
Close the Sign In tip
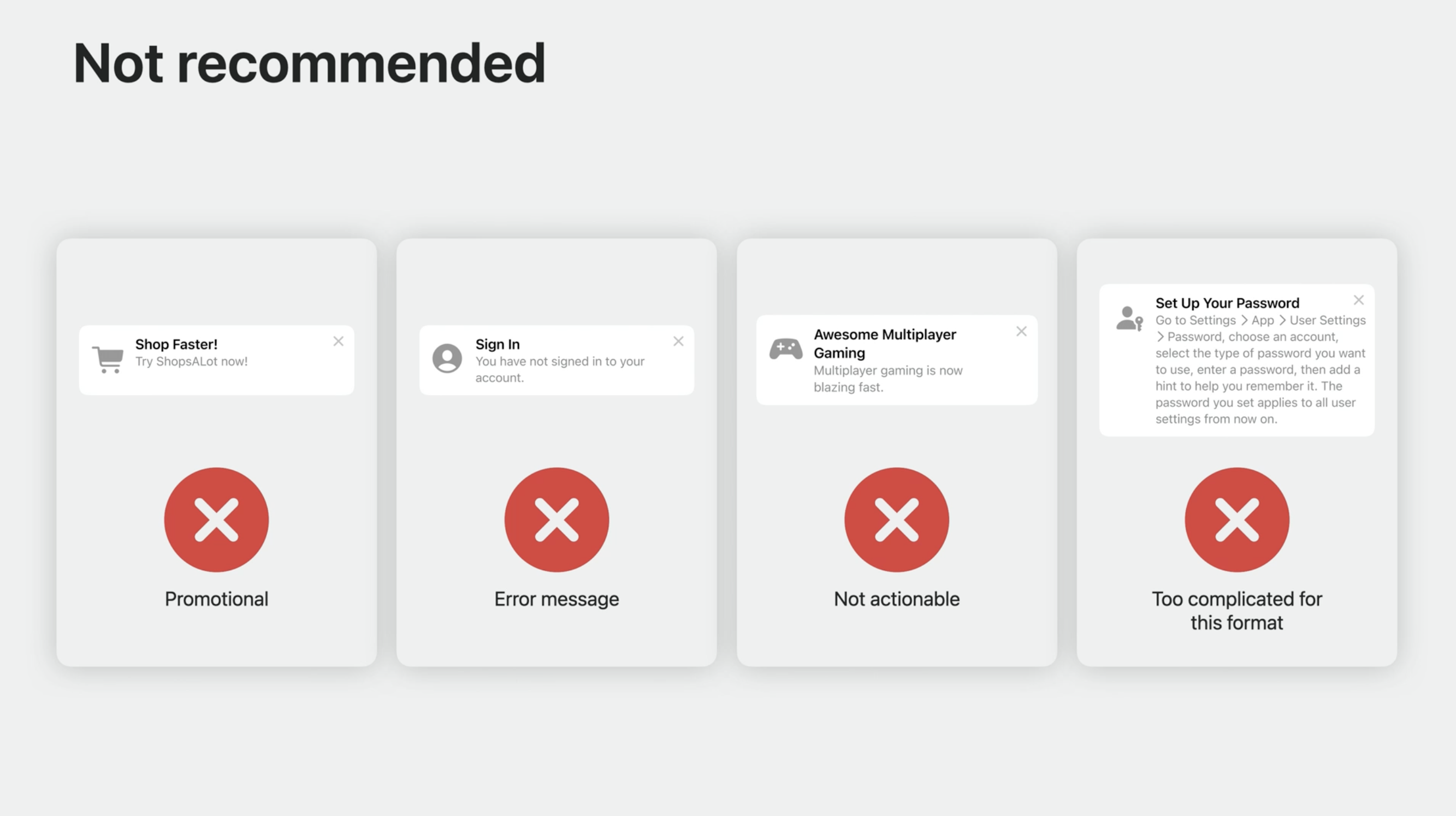(678, 341)
